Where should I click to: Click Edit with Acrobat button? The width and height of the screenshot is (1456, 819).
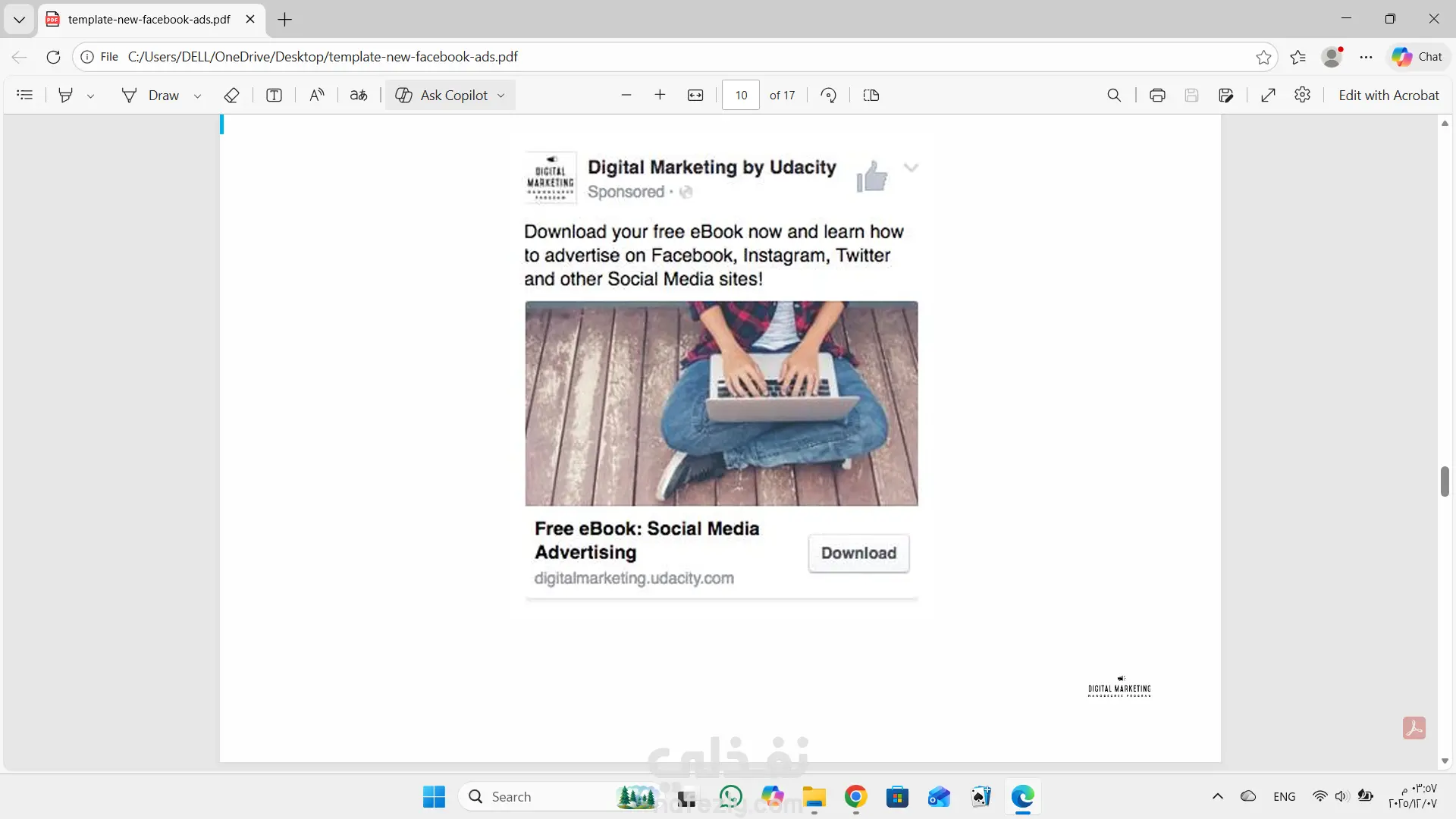point(1389,96)
